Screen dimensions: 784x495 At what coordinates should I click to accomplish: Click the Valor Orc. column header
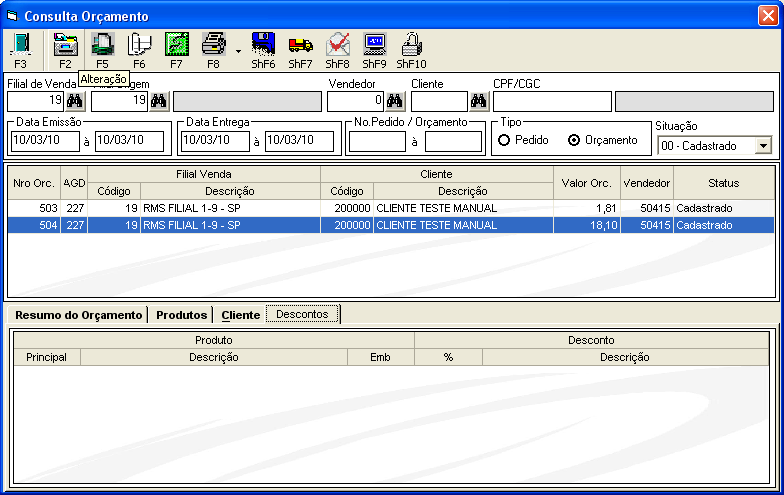click(587, 183)
